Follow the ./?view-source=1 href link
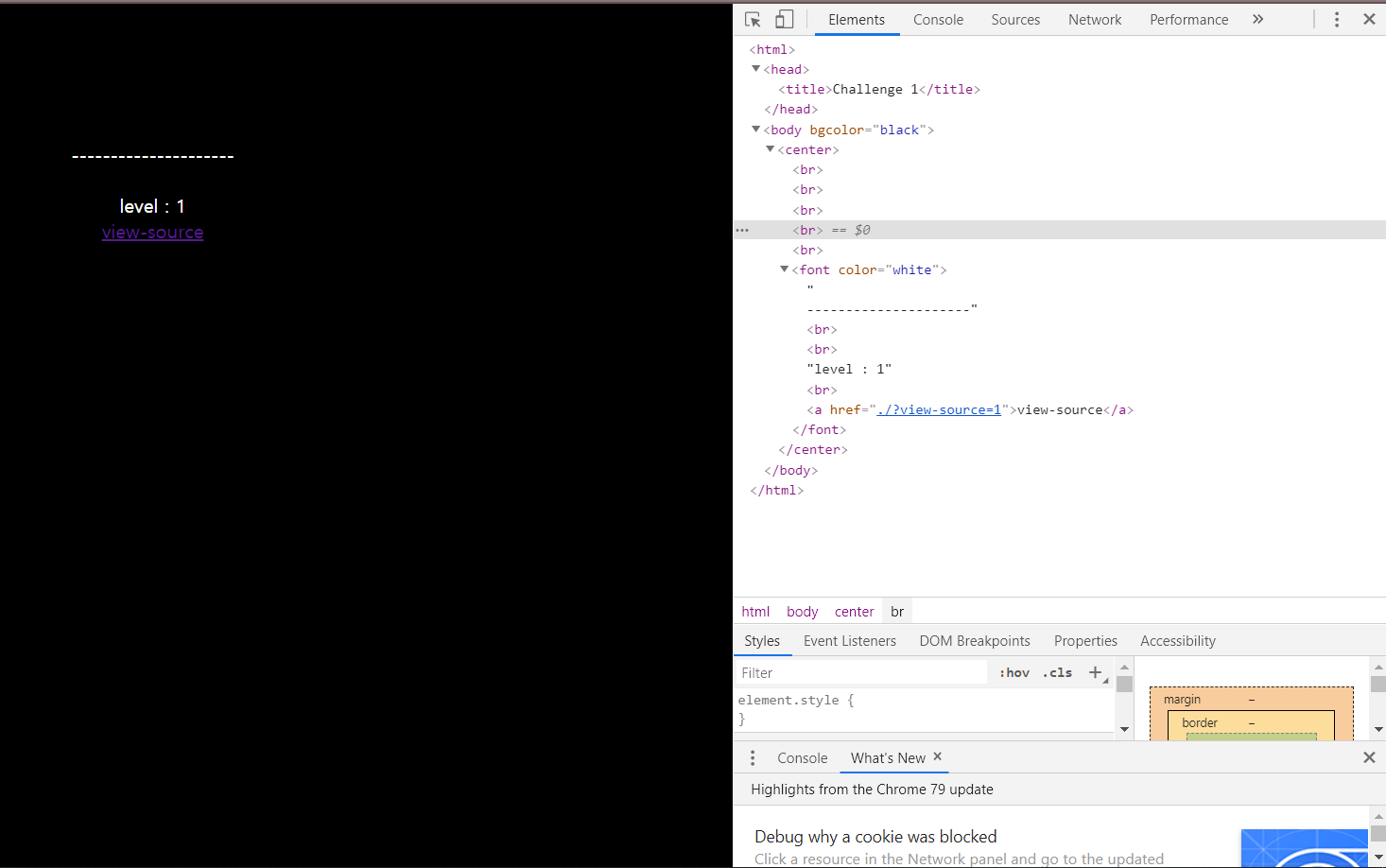1386x868 pixels. pos(939,409)
